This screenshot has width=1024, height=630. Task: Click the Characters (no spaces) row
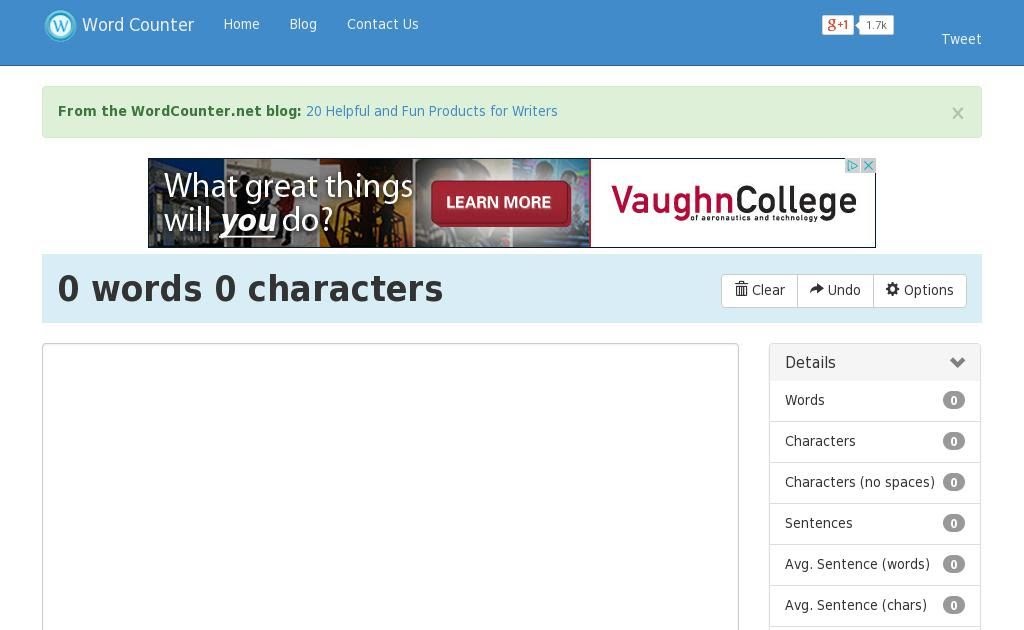coord(875,483)
